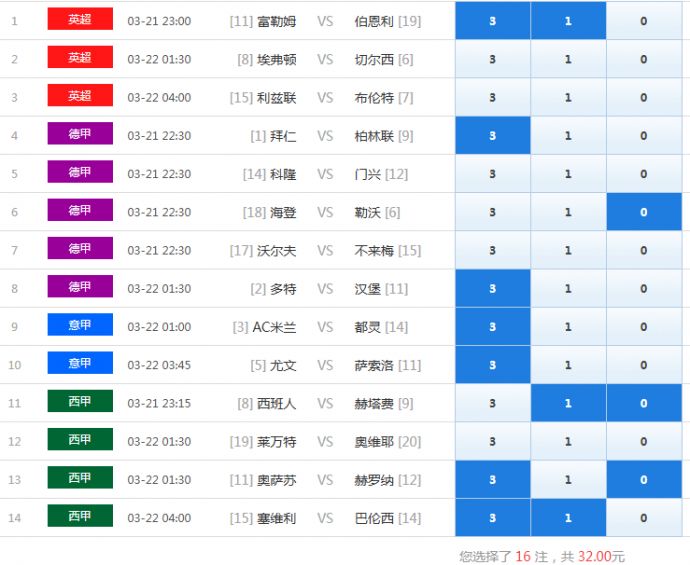This screenshot has height=565, width=690.
Task: Choose 0 (away win) for 科隆 vs 门兴
Action: click(643, 174)
